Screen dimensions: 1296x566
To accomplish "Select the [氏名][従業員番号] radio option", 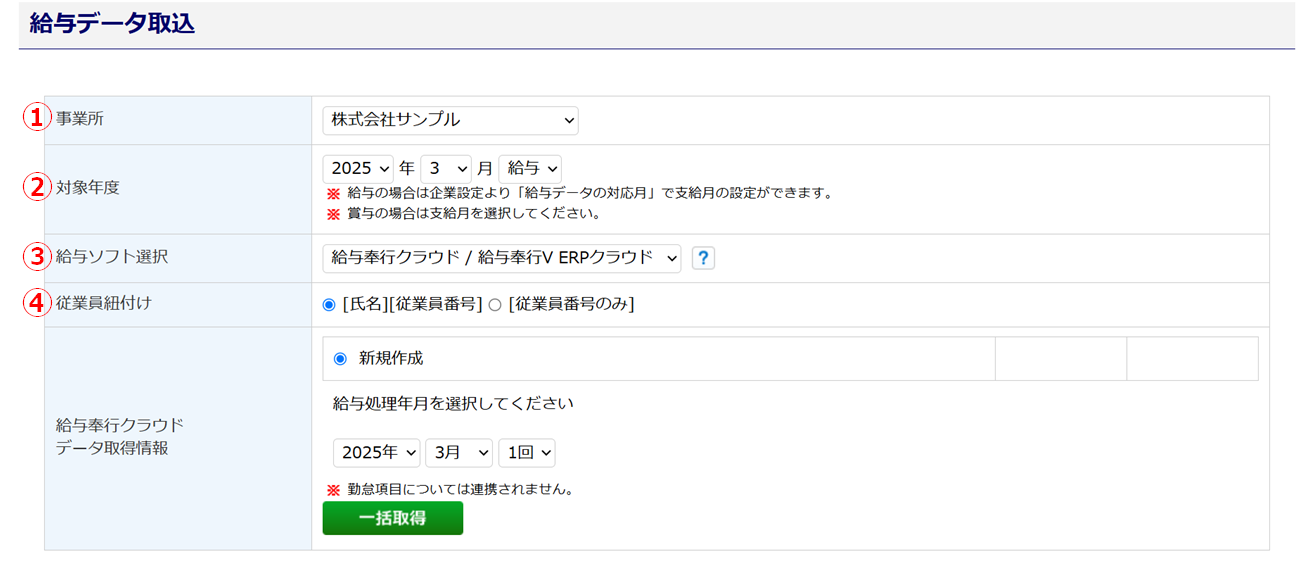I will [x=329, y=305].
